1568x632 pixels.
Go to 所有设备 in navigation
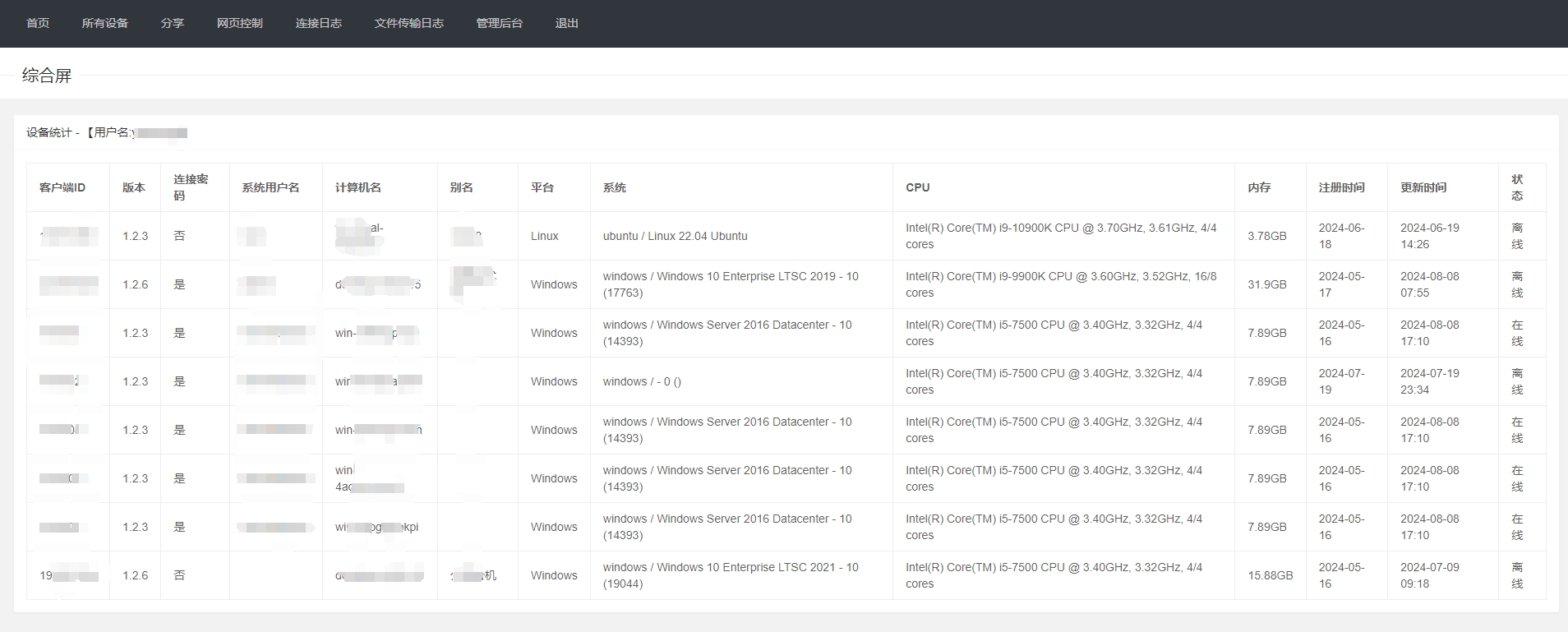pyautogui.click(x=104, y=23)
